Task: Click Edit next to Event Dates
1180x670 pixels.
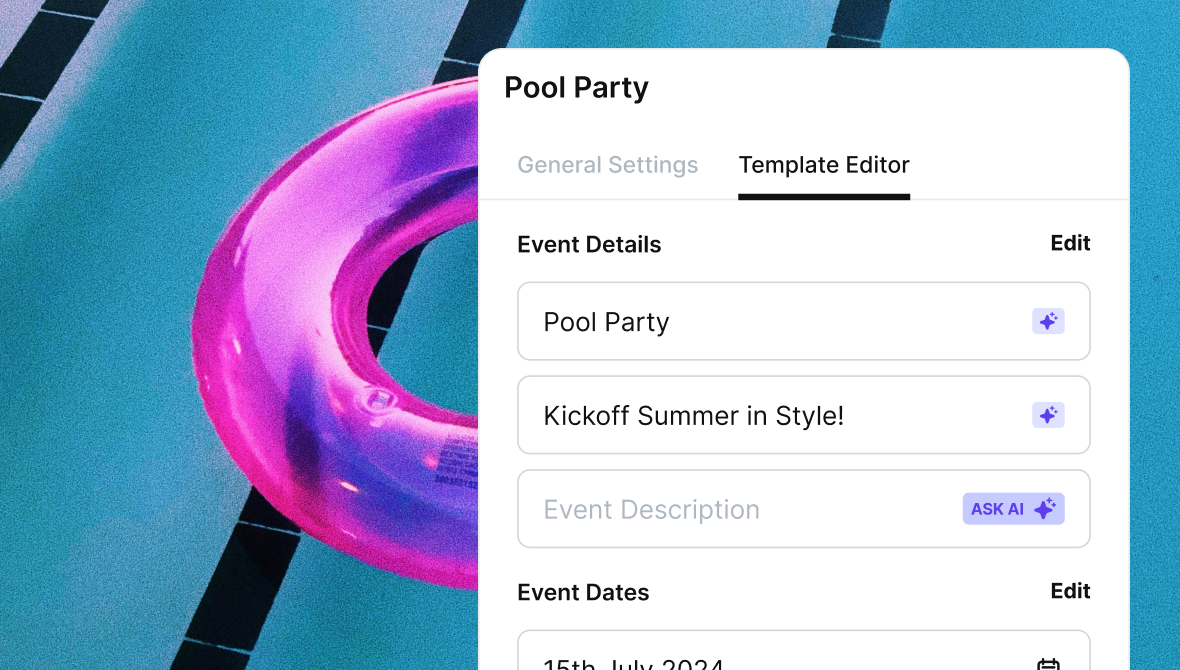Action: pyautogui.click(x=1070, y=591)
